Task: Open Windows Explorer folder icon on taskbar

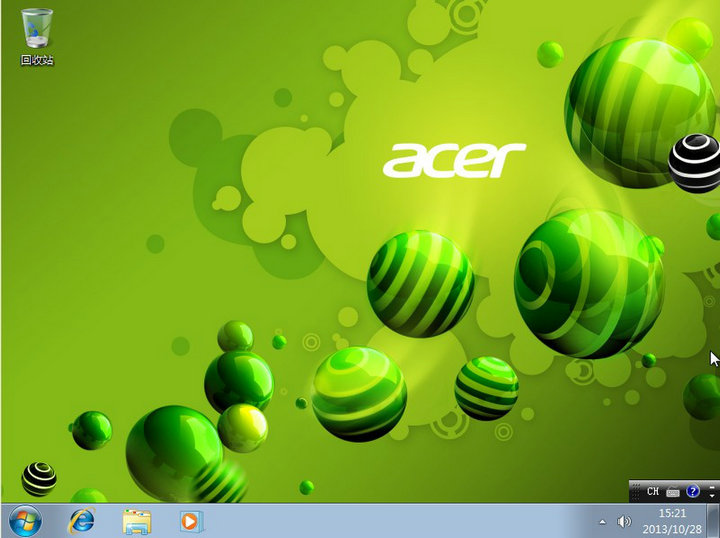Action: point(137,521)
